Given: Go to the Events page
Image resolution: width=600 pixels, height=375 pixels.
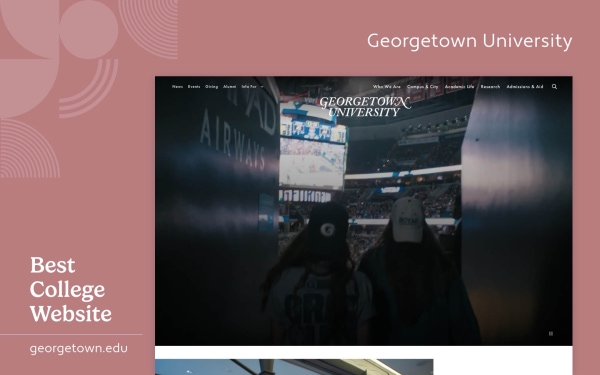Looking at the screenshot, I should pyautogui.click(x=194, y=87).
